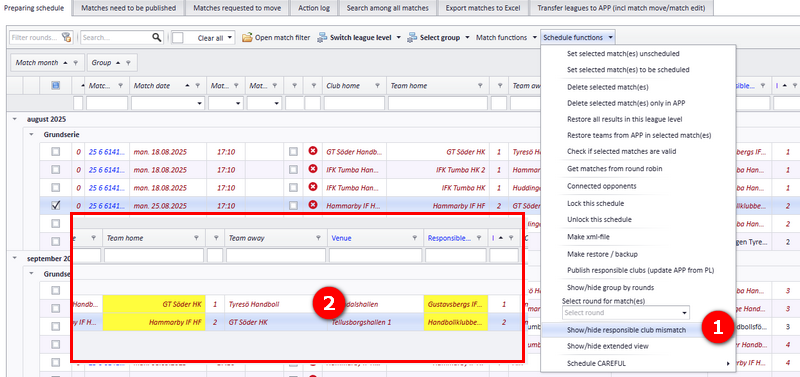Switch to Matches need to be published tab
800x377 pixels.
pos(129,8)
